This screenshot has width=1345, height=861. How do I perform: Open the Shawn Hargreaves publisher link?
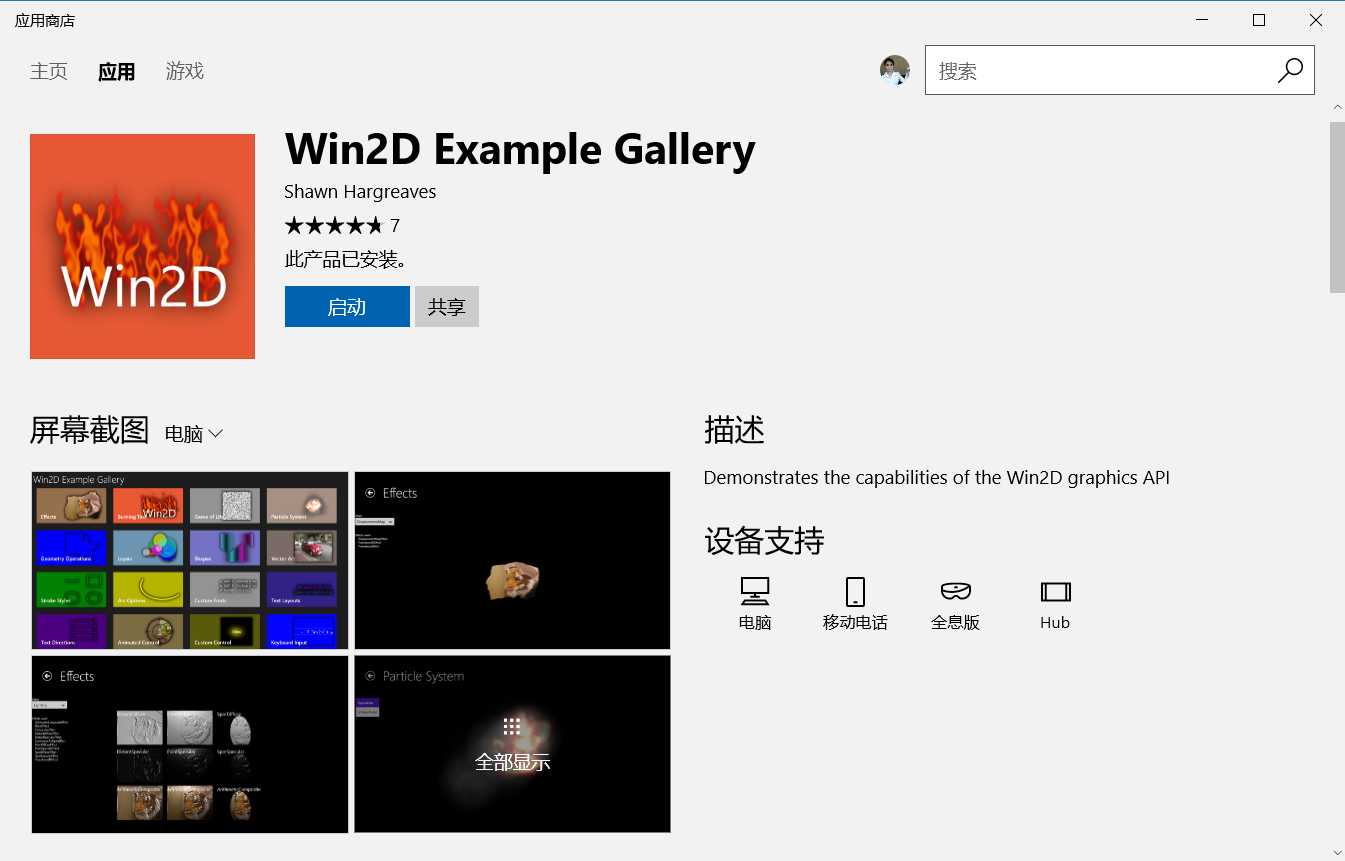tap(360, 192)
